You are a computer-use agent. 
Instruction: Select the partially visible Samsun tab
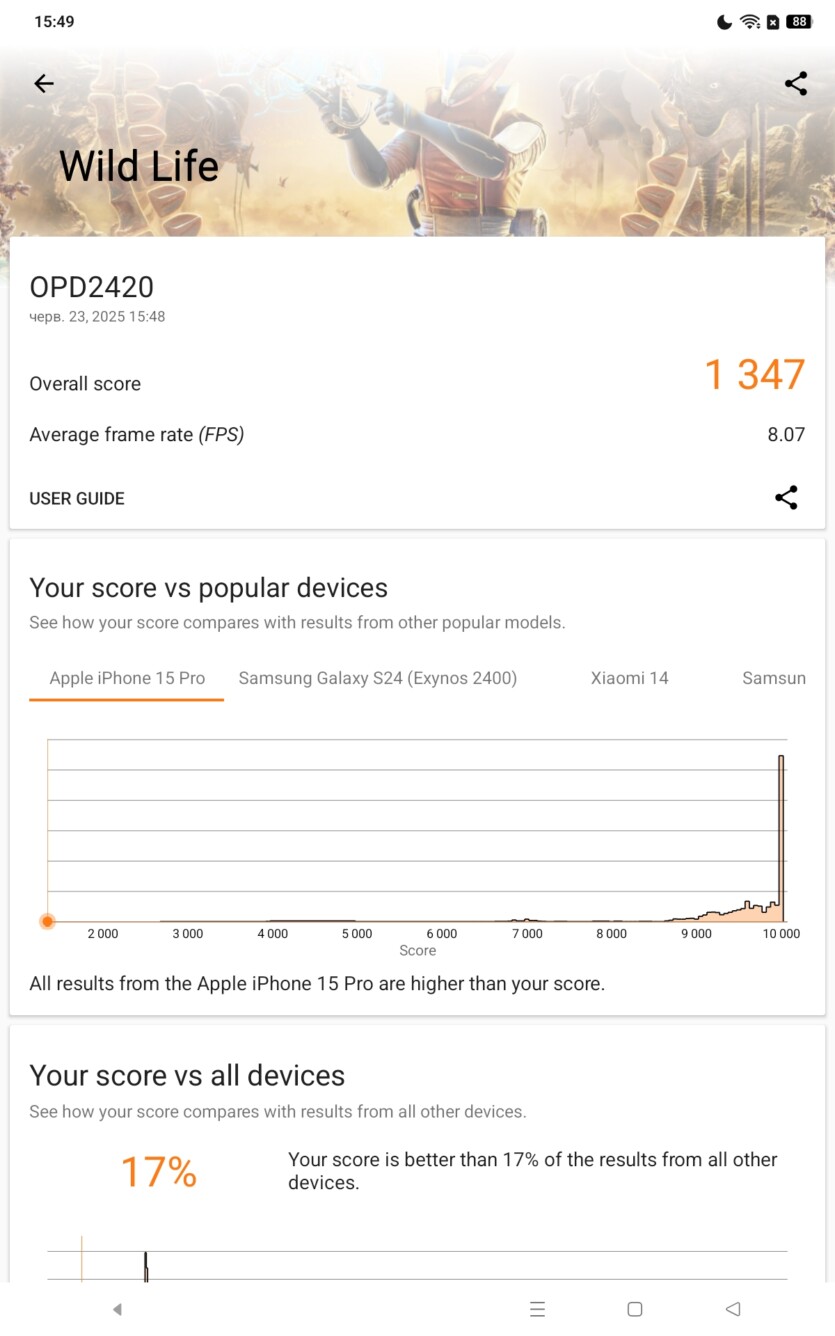[x=774, y=678]
